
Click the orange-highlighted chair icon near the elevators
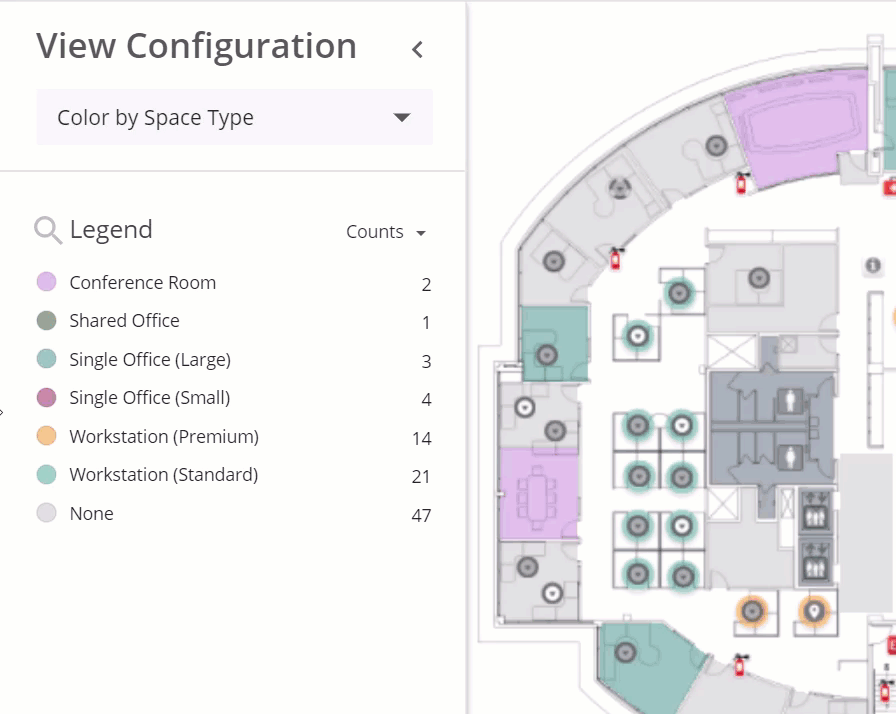(x=752, y=609)
